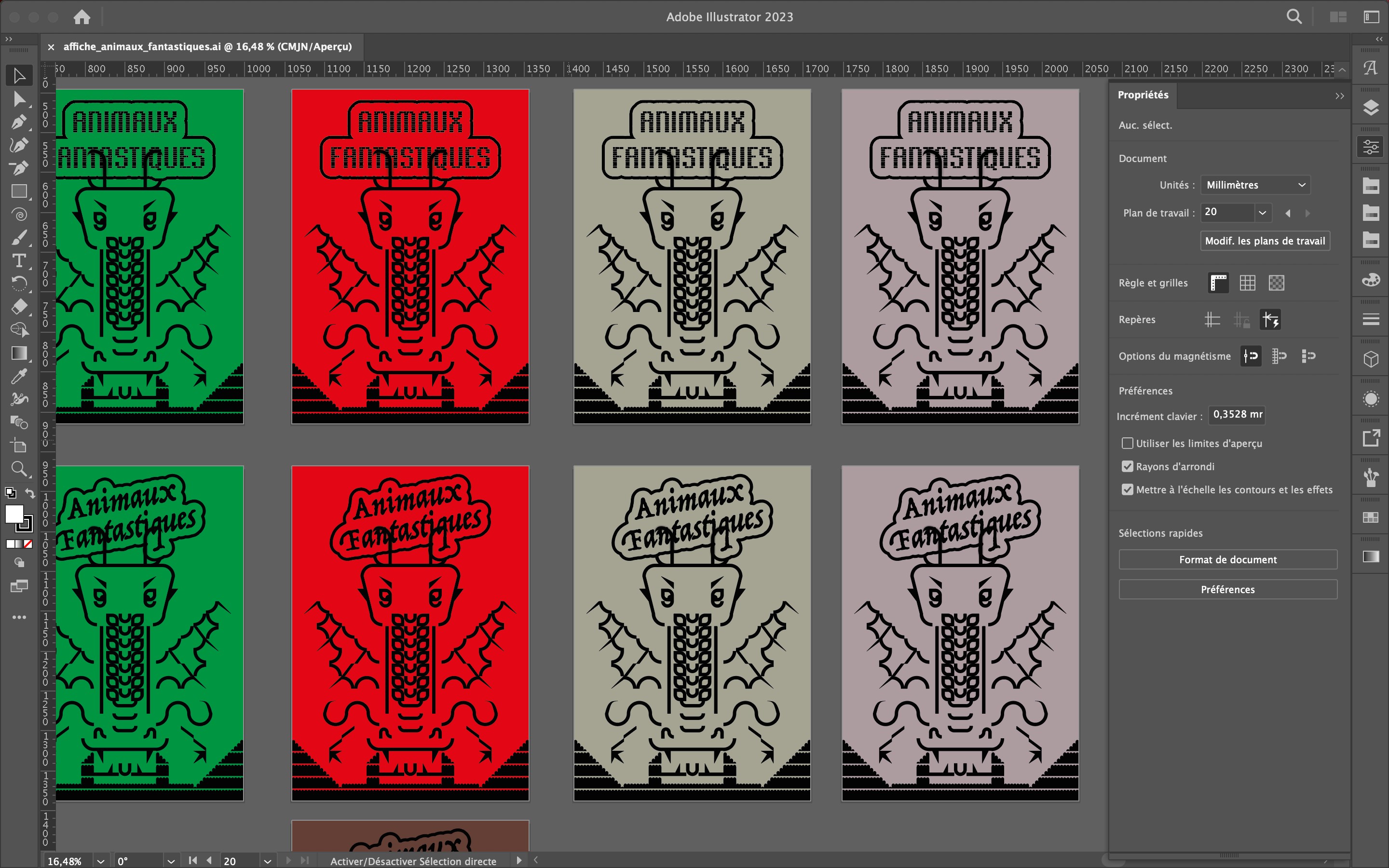This screenshot has width=1389, height=868.
Task: Click Modif. les plans de travail button
Action: click(1265, 241)
